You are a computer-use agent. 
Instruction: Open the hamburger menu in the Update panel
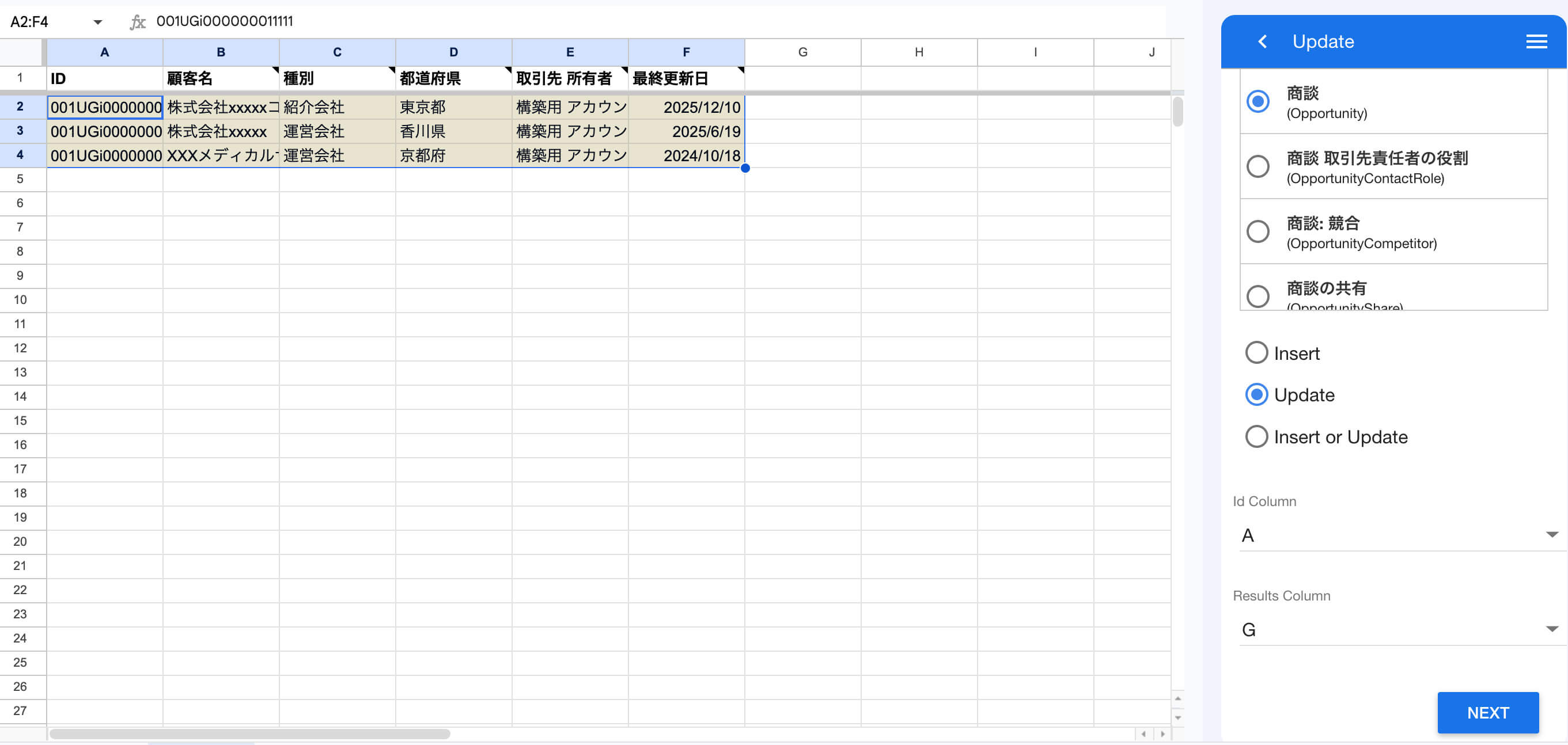[1536, 41]
